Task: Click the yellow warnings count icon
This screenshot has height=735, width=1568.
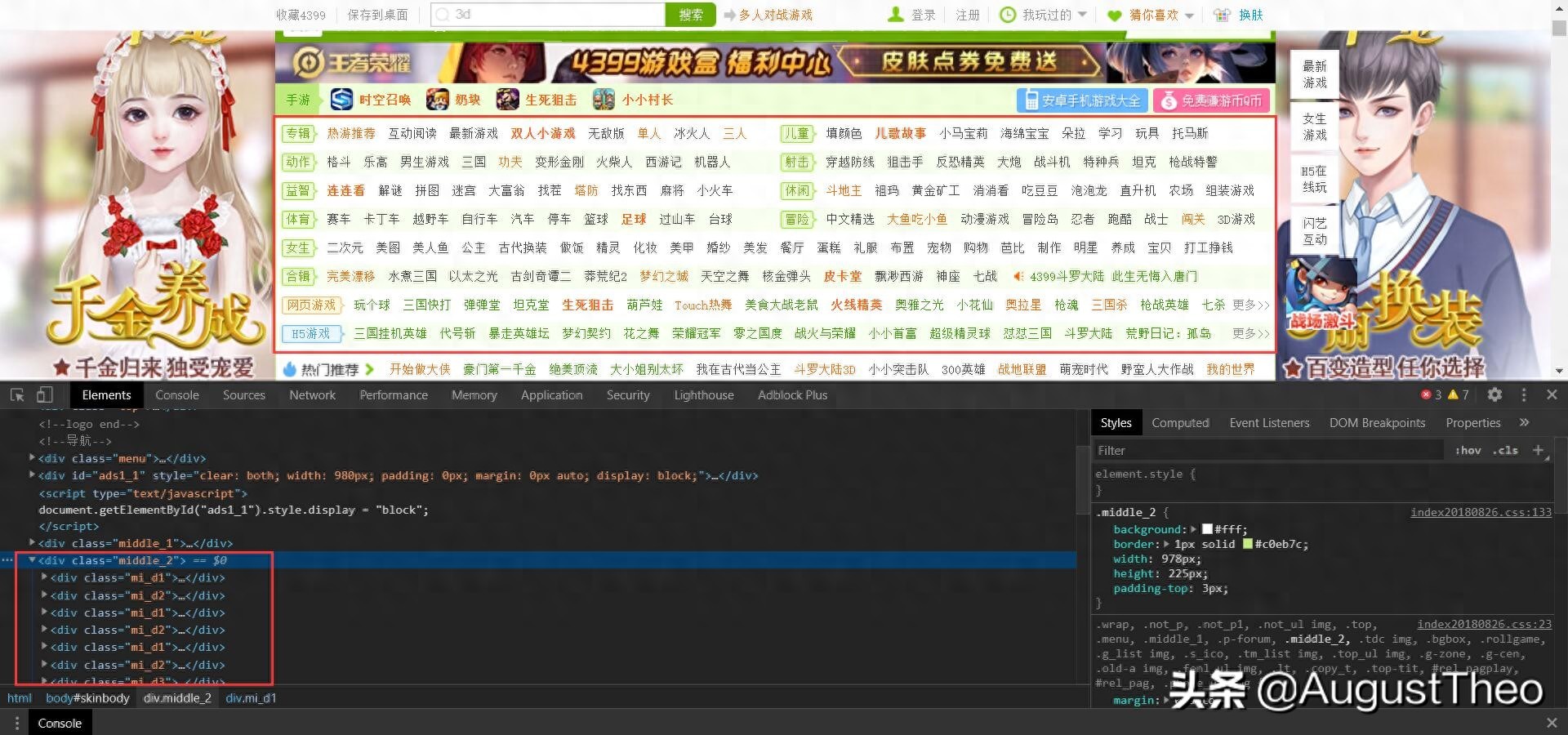Action: [x=1453, y=394]
